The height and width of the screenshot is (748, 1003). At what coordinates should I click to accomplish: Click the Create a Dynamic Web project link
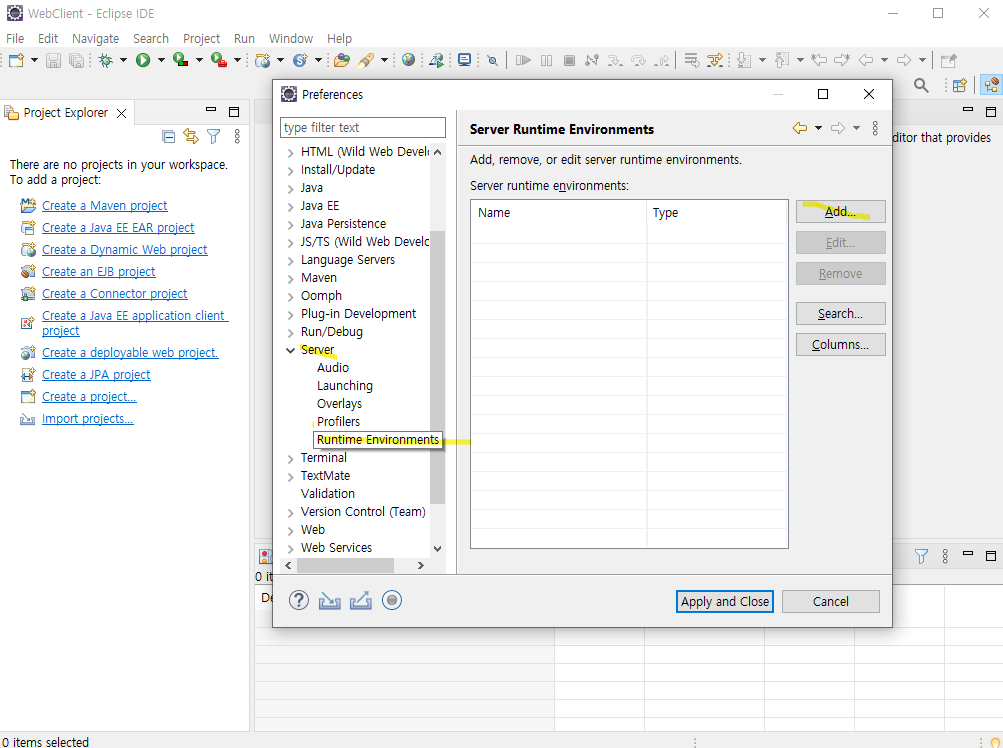pos(125,250)
